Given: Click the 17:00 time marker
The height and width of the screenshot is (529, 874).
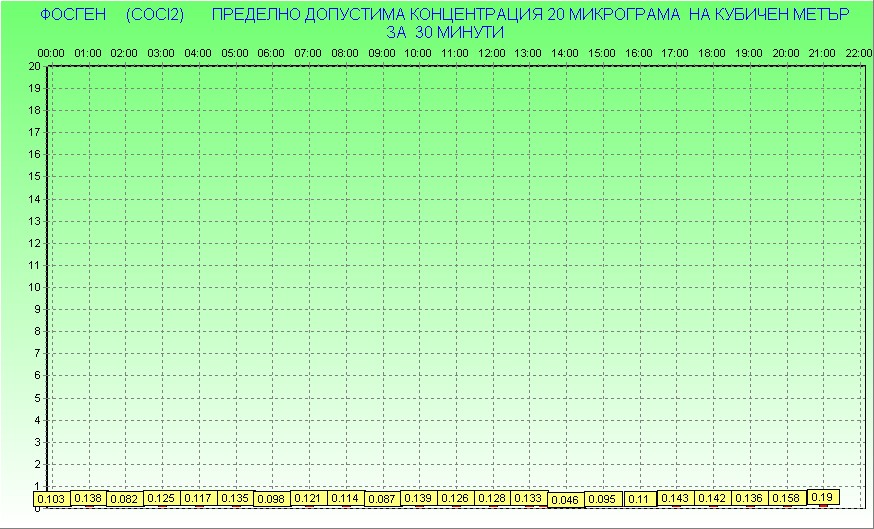Looking at the screenshot, I should point(675,53).
